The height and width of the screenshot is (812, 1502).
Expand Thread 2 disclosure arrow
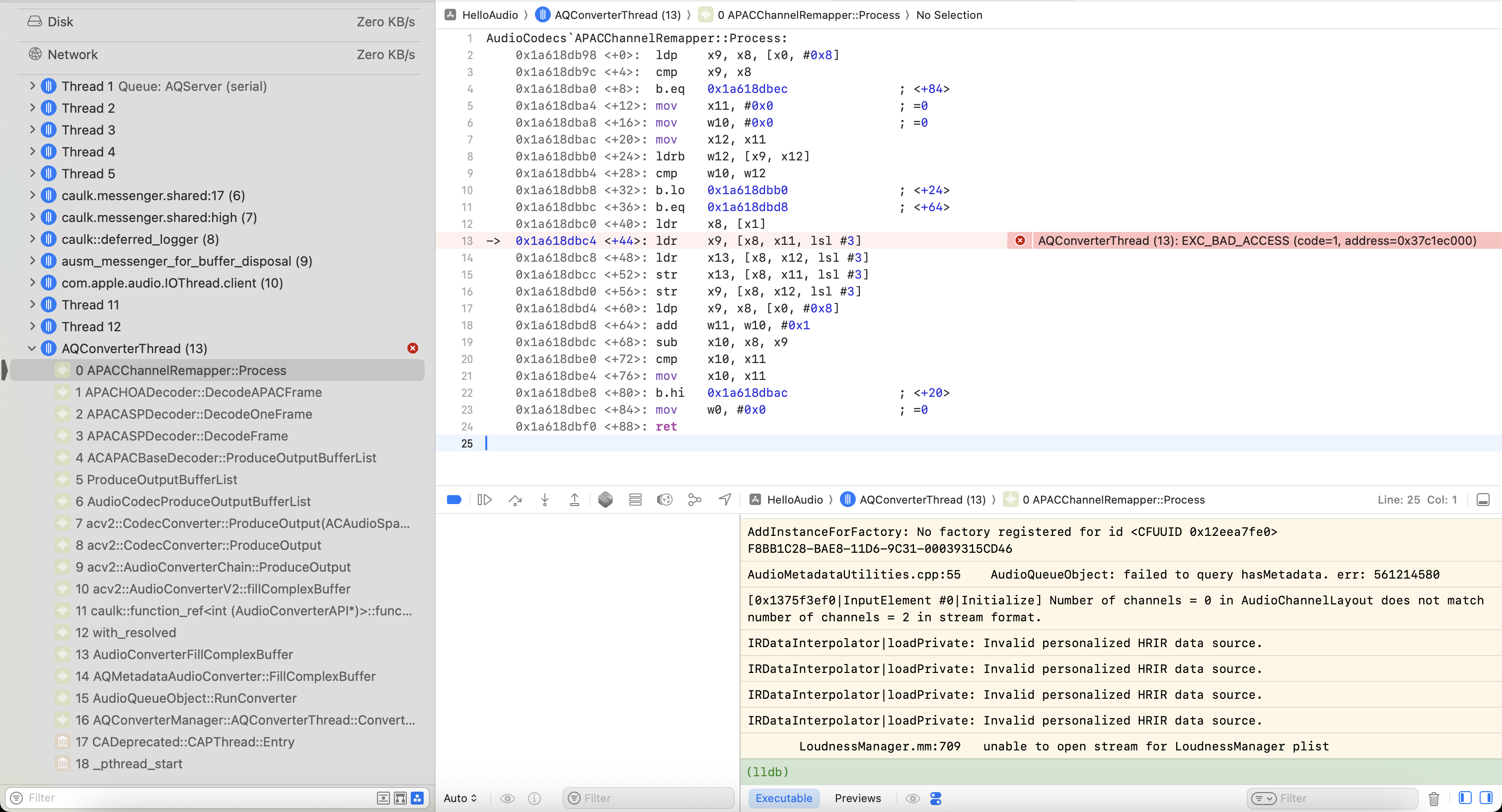click(x=33, y=108)
